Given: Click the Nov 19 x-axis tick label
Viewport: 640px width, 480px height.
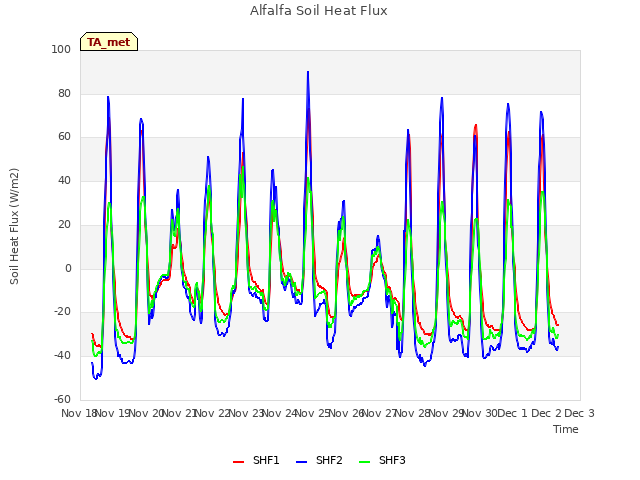Looking at the screenshot, I should (x=112, y=413).
